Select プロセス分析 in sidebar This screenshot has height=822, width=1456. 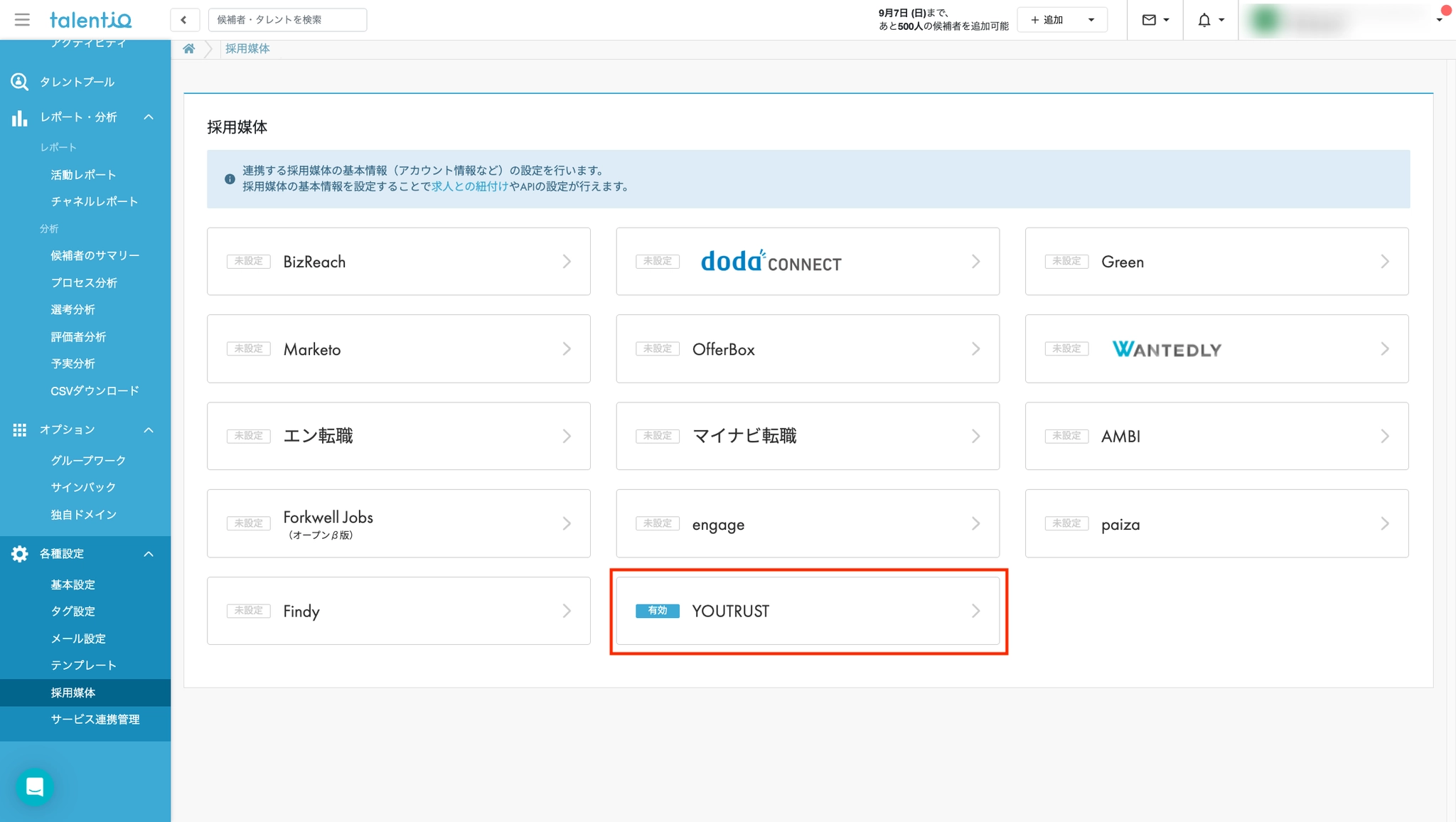pos(84,283)
